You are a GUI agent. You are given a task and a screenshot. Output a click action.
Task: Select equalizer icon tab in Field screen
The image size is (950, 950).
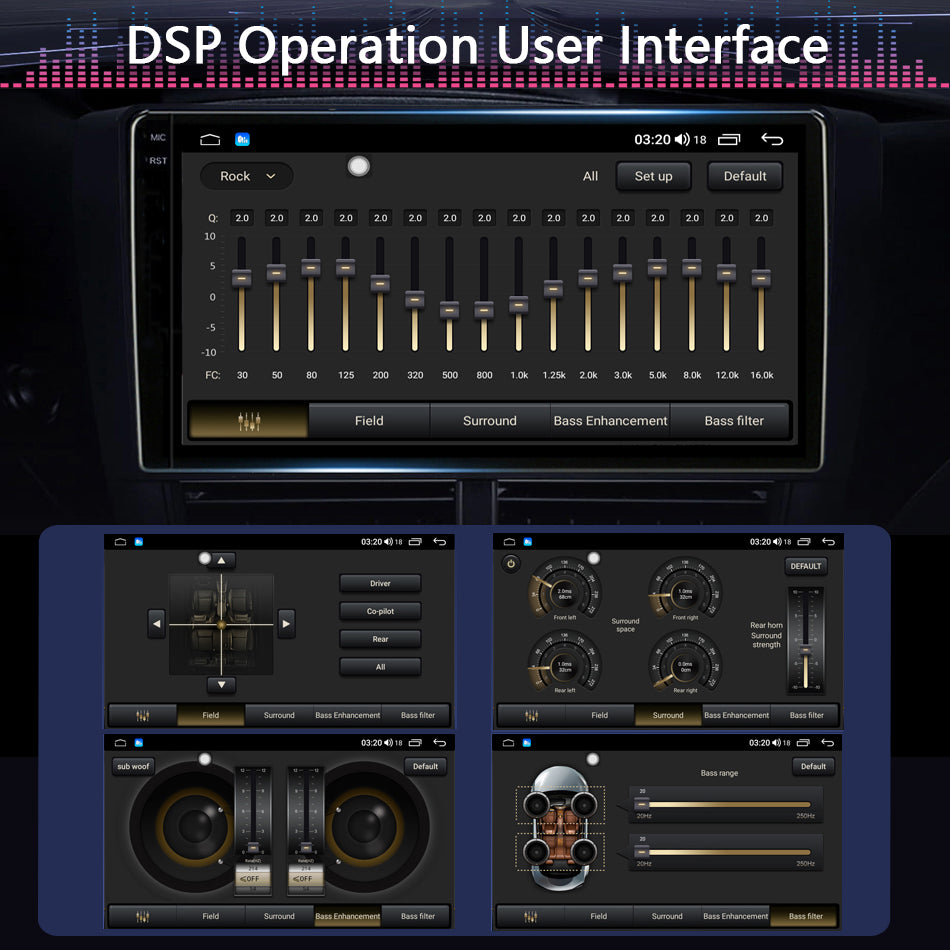click(x=142, y=716)
